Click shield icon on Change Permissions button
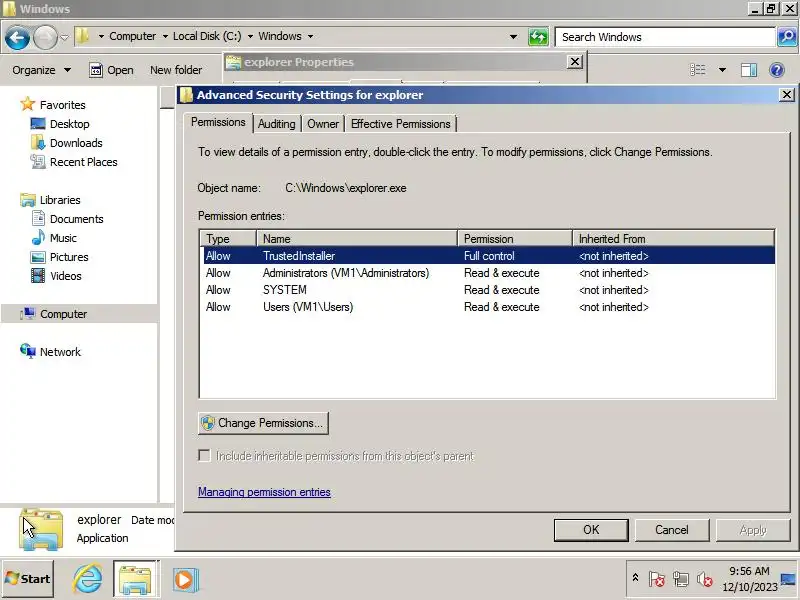Image resolution: width=800 pixels, height=600 pixels. point(208,423)
